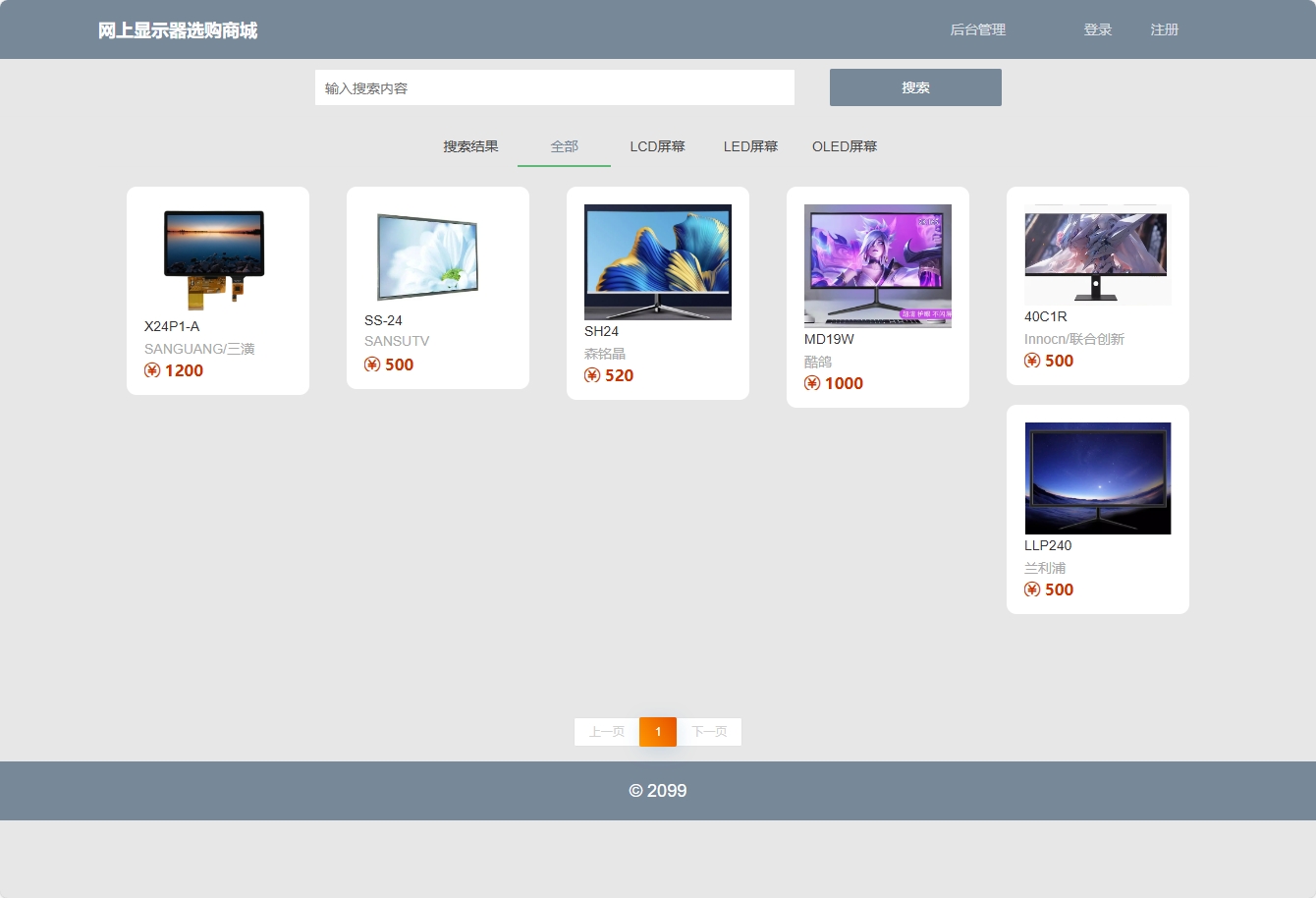Click the ¥ price icon on MD19W card
The height and width of the screenshot is (898, 1316).
811,383
